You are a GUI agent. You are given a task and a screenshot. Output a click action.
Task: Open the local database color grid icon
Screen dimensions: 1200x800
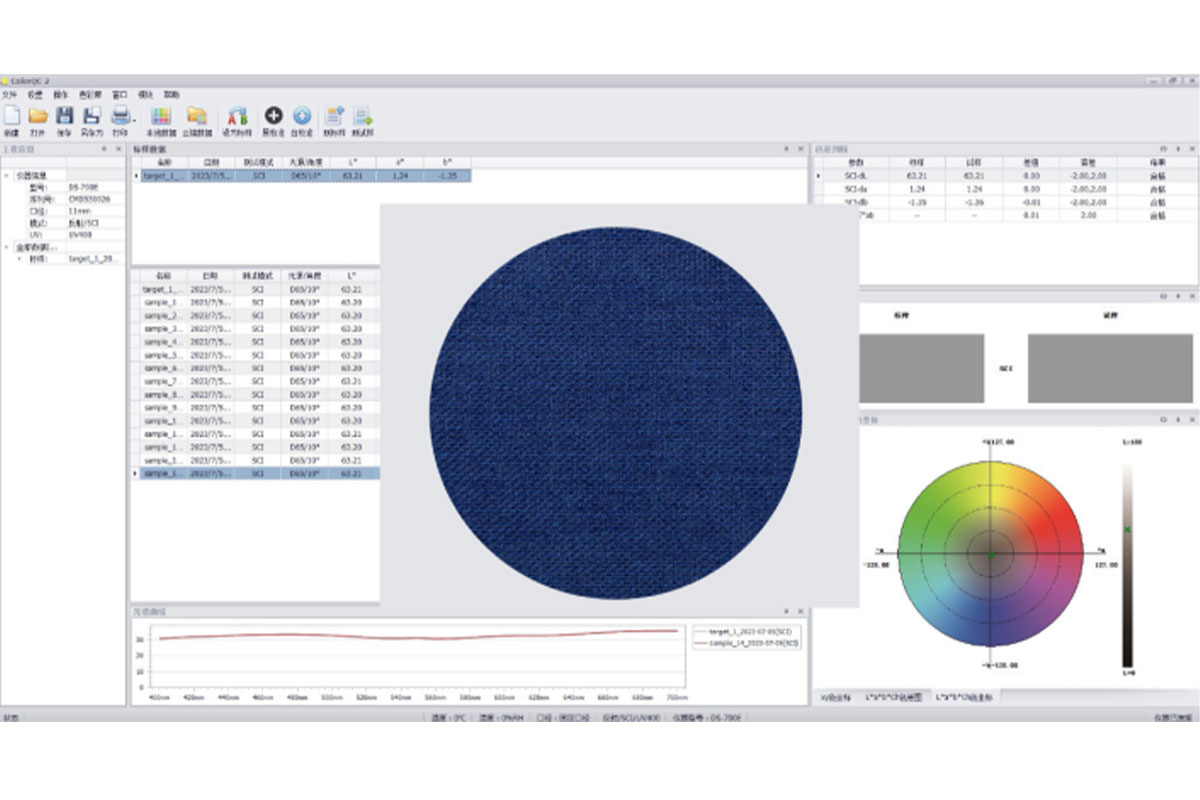(x=161, y=116)
